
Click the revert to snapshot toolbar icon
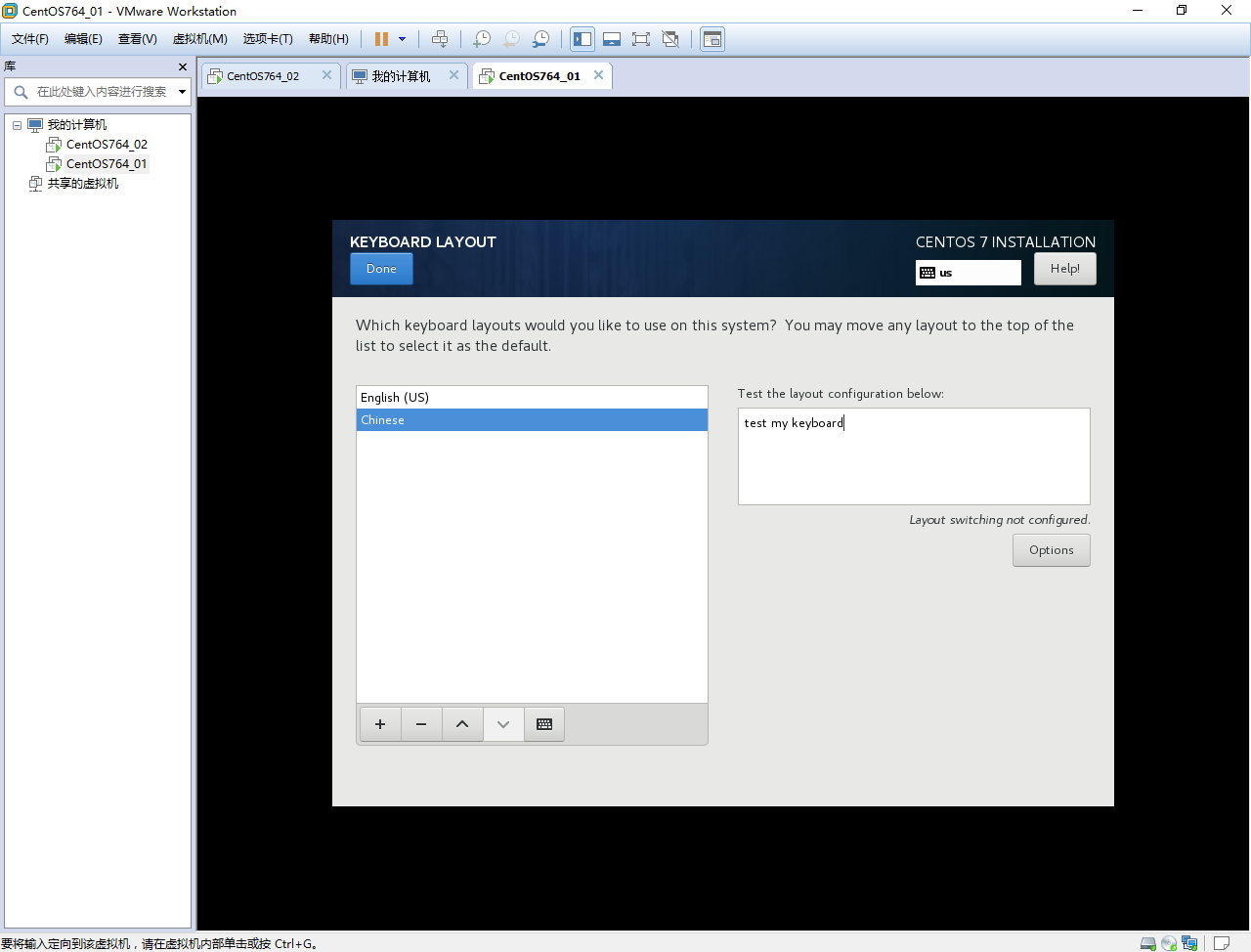511,39
